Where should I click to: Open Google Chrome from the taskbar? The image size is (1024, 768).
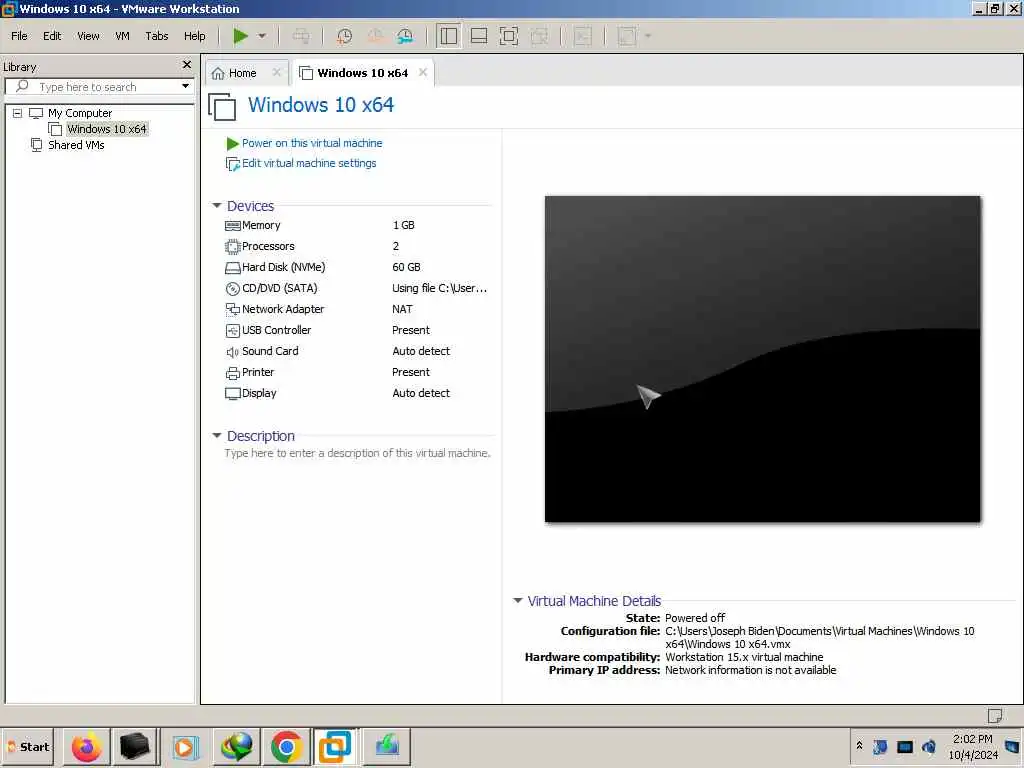click(286, 746)
